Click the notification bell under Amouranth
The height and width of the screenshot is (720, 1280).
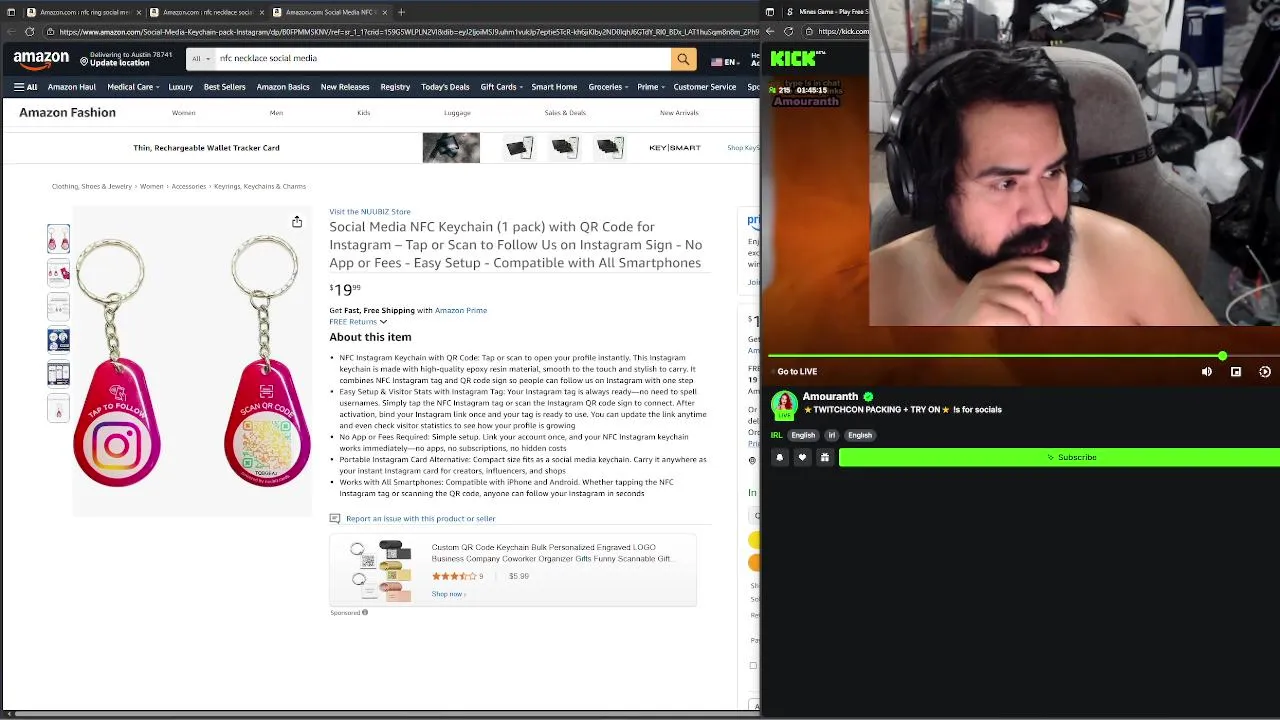click(x=780, y=457)
